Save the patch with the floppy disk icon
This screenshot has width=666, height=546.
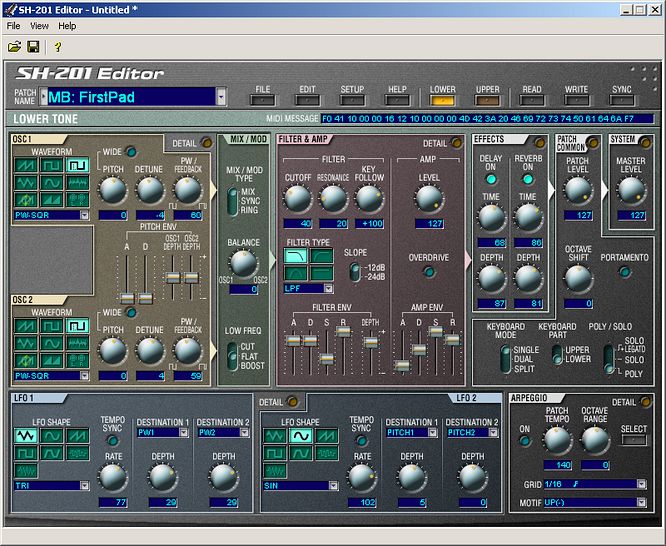33,46
